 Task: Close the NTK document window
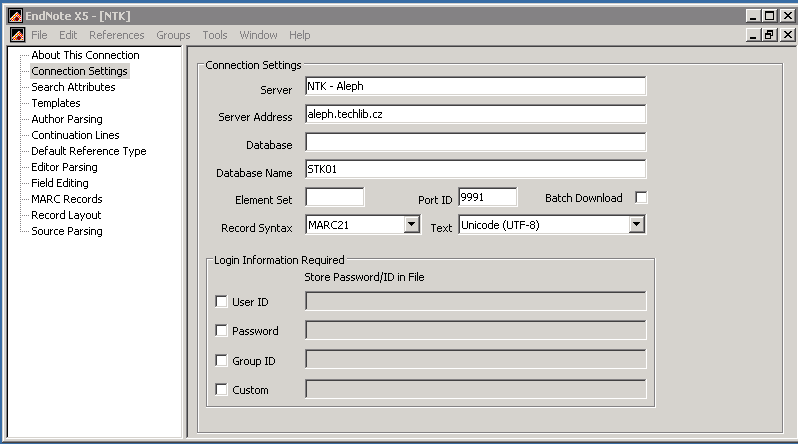pyautogui.click(x=788, y=35)
